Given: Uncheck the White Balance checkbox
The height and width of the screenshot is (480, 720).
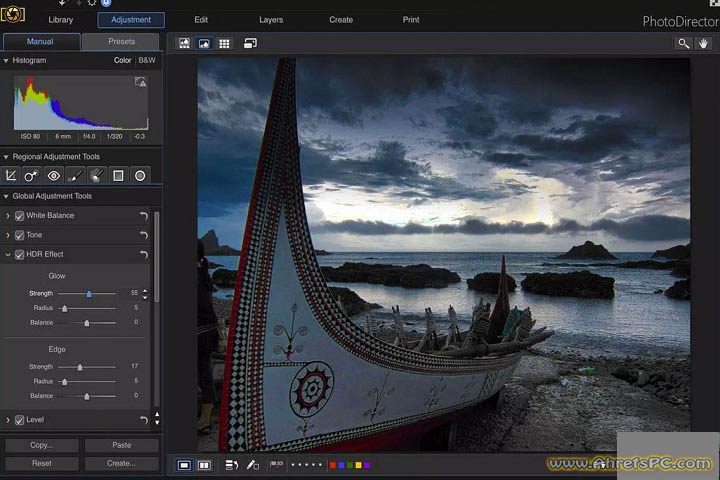Looking at the screenshot, I should click(19, 216).
